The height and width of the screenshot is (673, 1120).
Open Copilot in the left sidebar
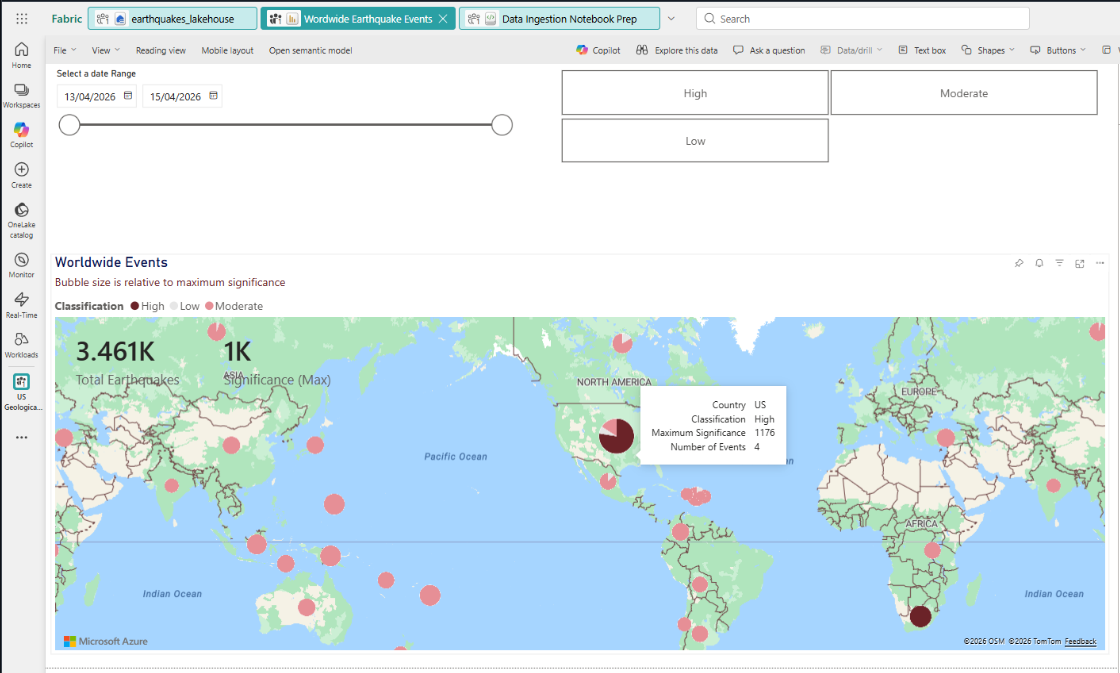point(21,135)
